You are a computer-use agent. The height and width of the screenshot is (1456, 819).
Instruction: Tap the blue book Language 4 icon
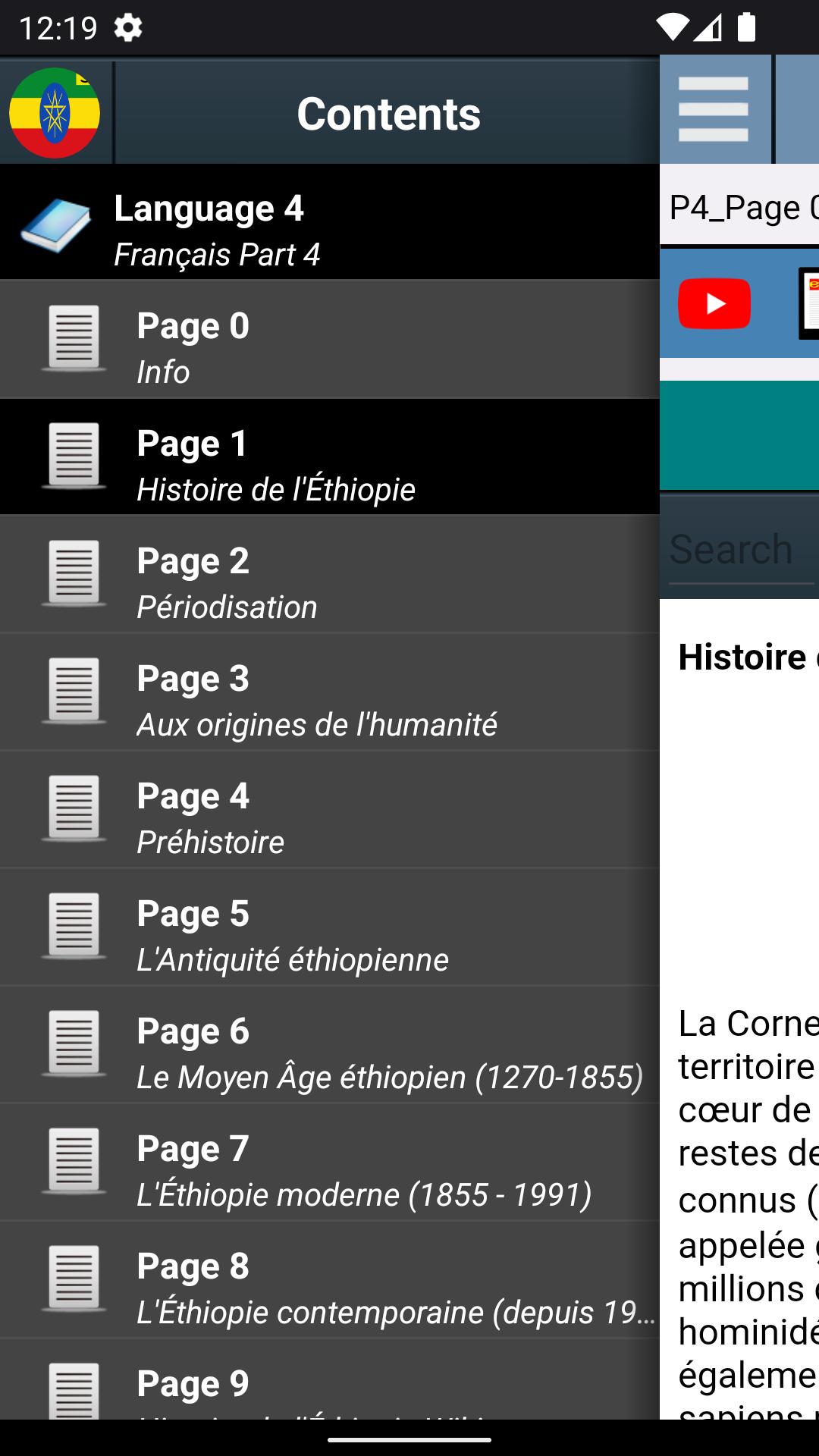pyautogui.click(x=55, y=225)
